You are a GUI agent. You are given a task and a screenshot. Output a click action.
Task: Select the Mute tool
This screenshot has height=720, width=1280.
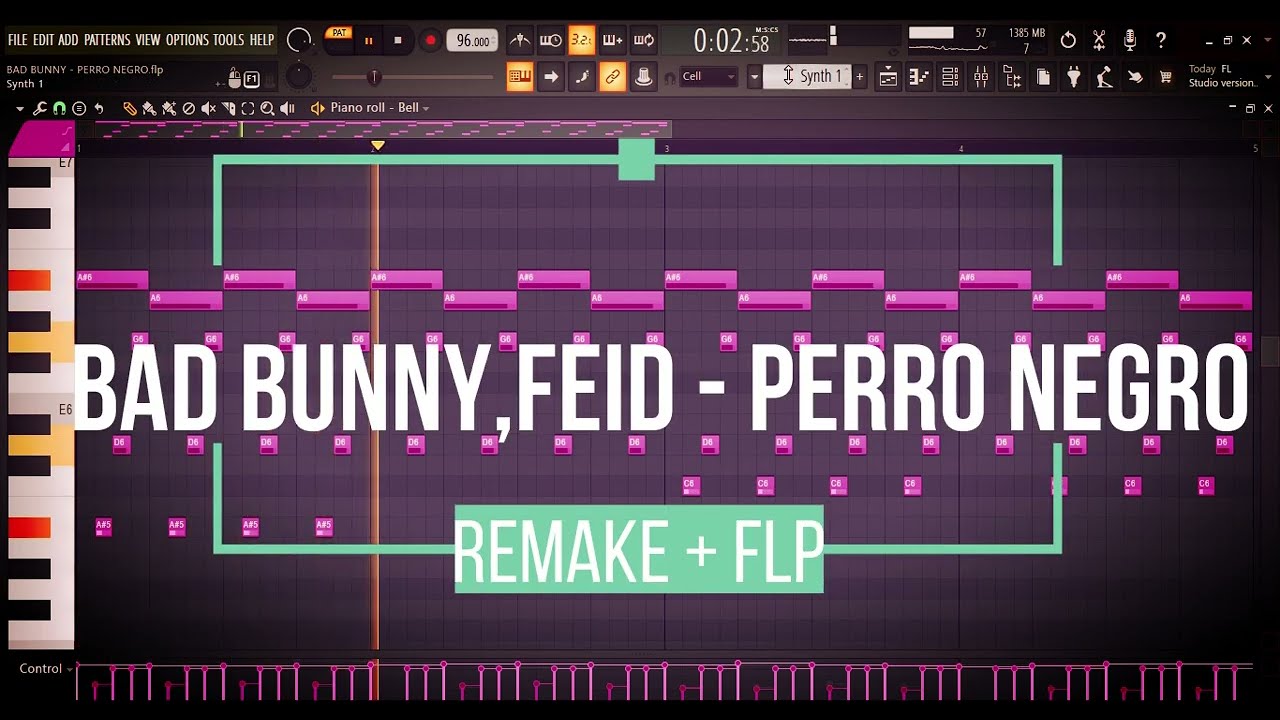point(209,108)
